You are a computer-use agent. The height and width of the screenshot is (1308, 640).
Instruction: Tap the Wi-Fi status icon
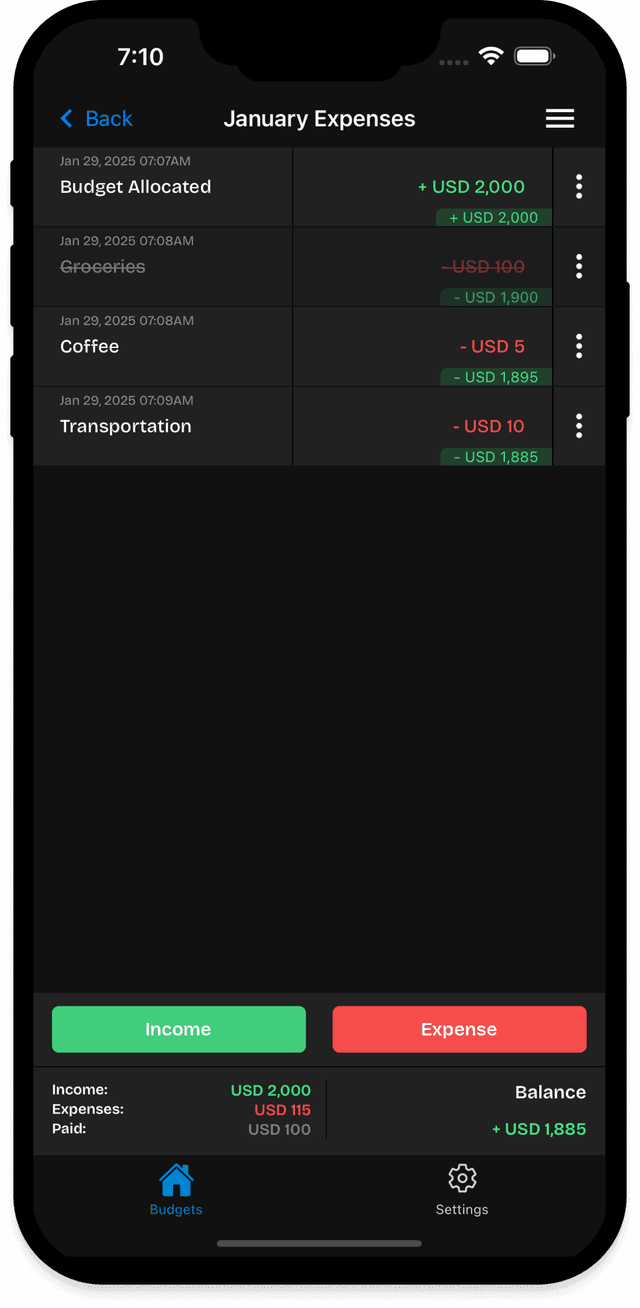[490, 56]
